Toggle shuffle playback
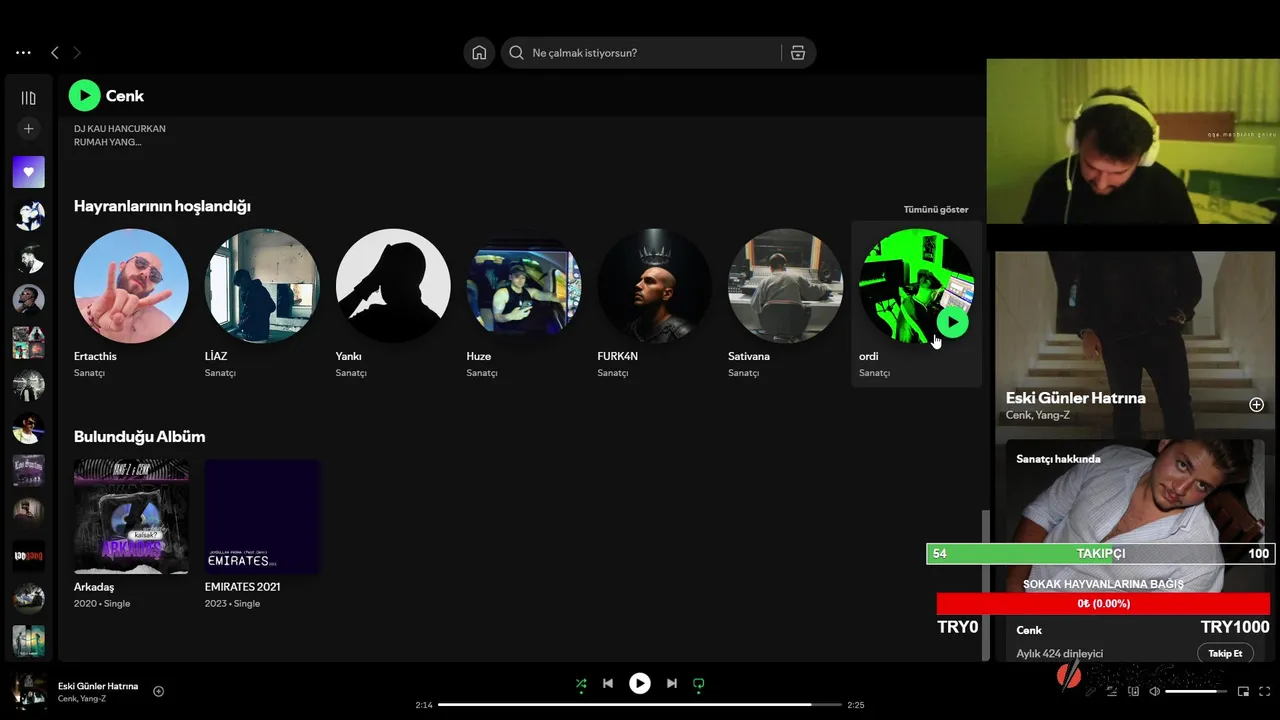 click(581, 684)
